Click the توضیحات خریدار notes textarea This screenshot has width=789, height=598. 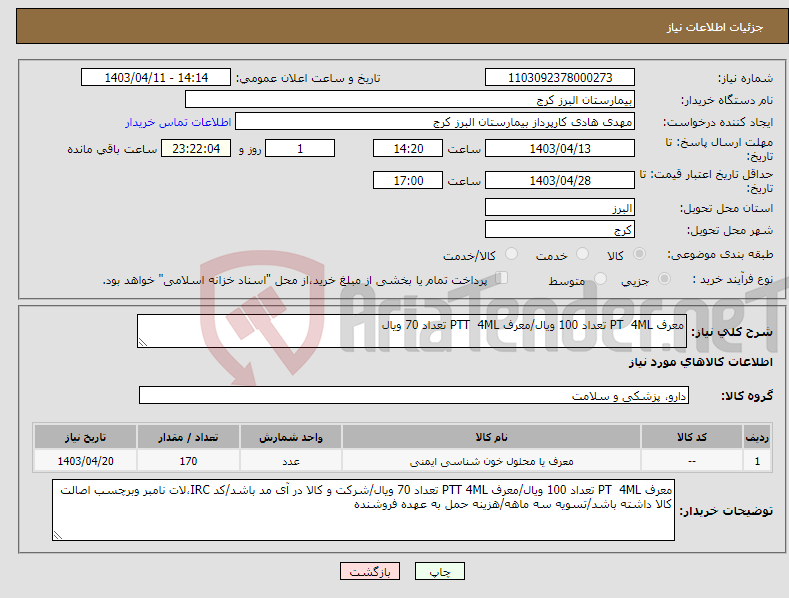[x=363, y=510]
